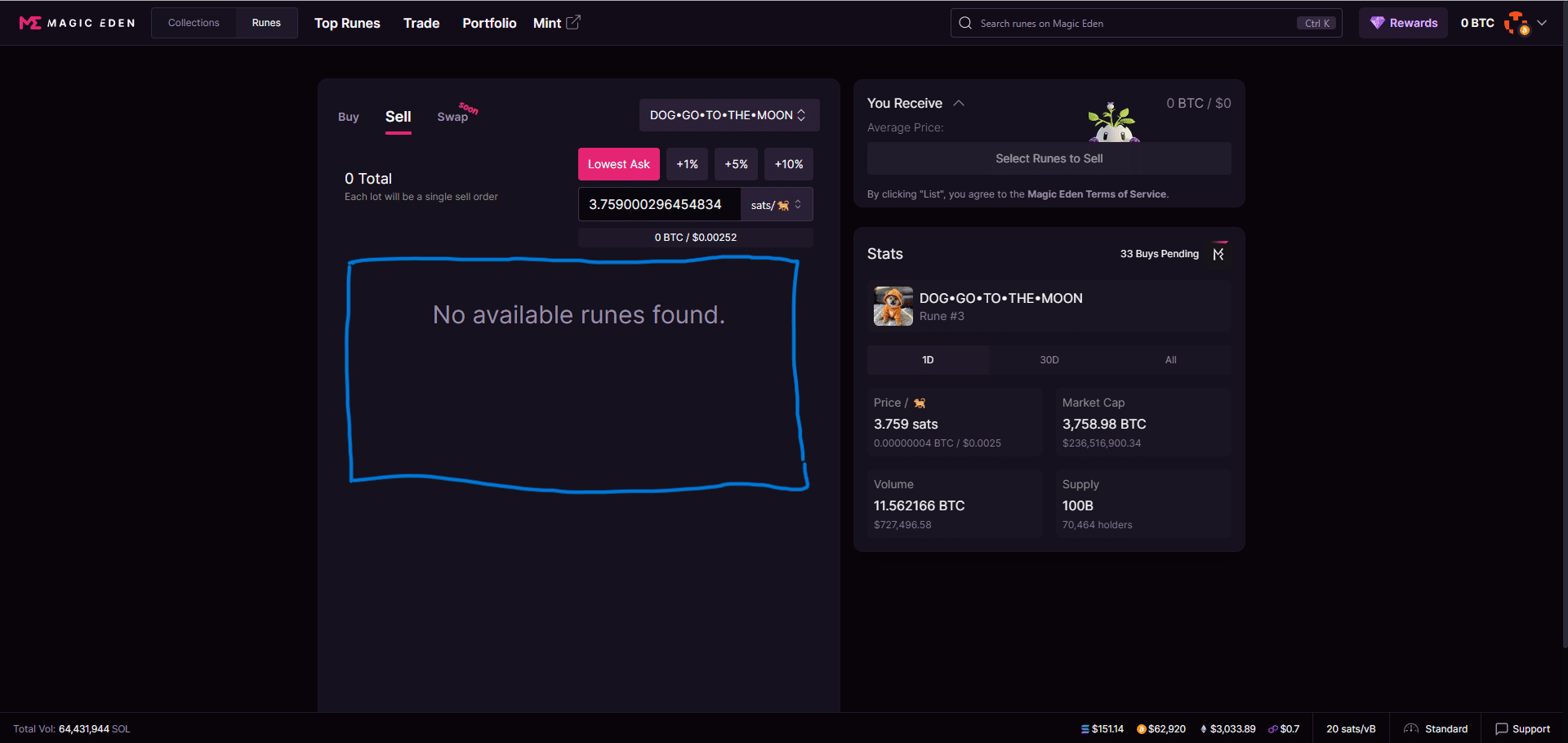1568x743 pixels.
Task: Open the DOG•GO•TO•THE•MOON rune selector
Action: coord(729,115)
